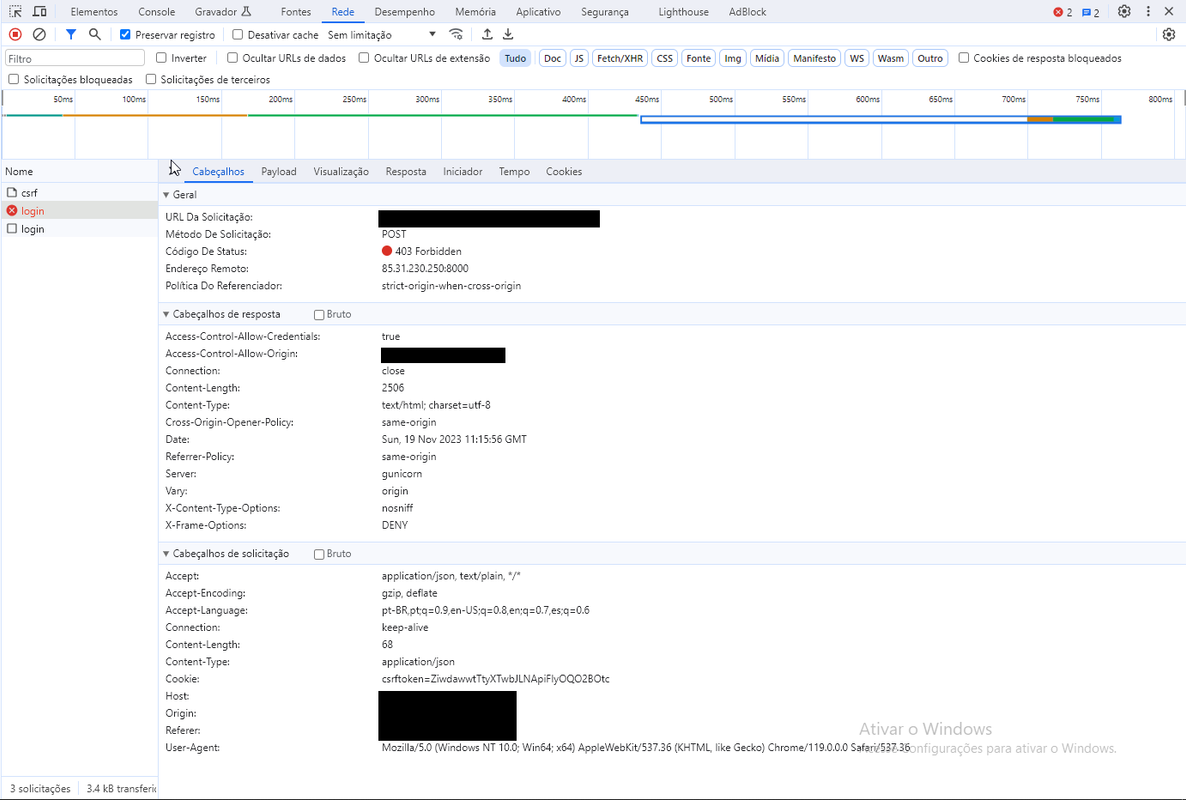Open the AdBlock tab
1186x800 pixels.
pyautogui.click(x=747, y=12)
